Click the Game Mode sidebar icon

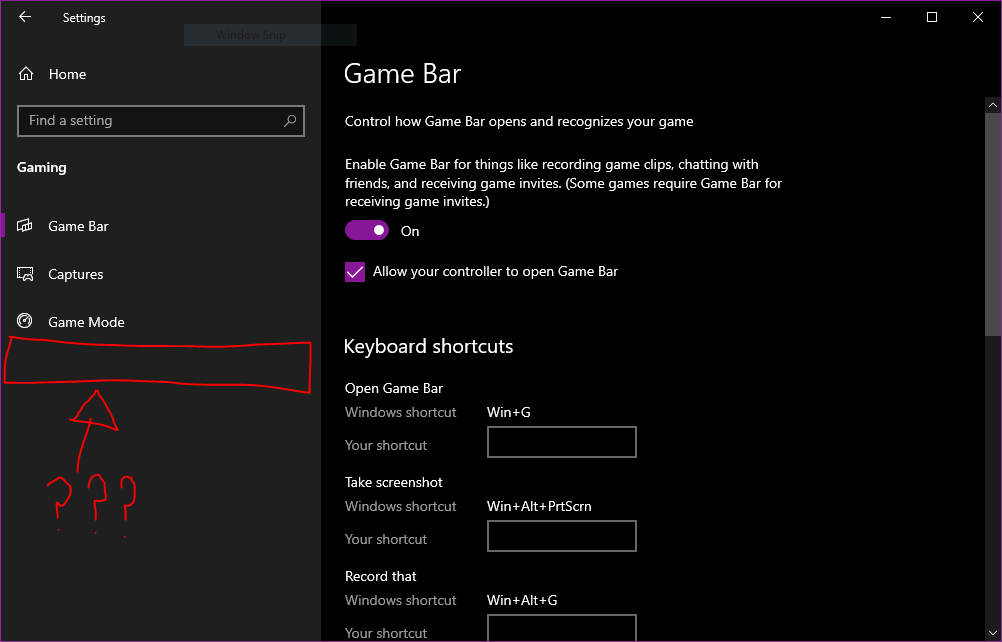pyautogui.click(x=25, y=321)
